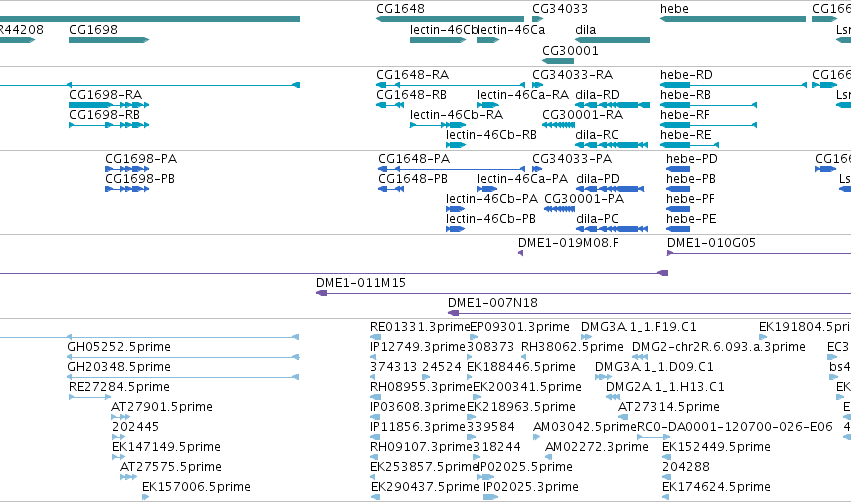The height and width of the screenshot is (502, 851).
Task: Click EST RH38062.5prime label
Action: point(572,347)
